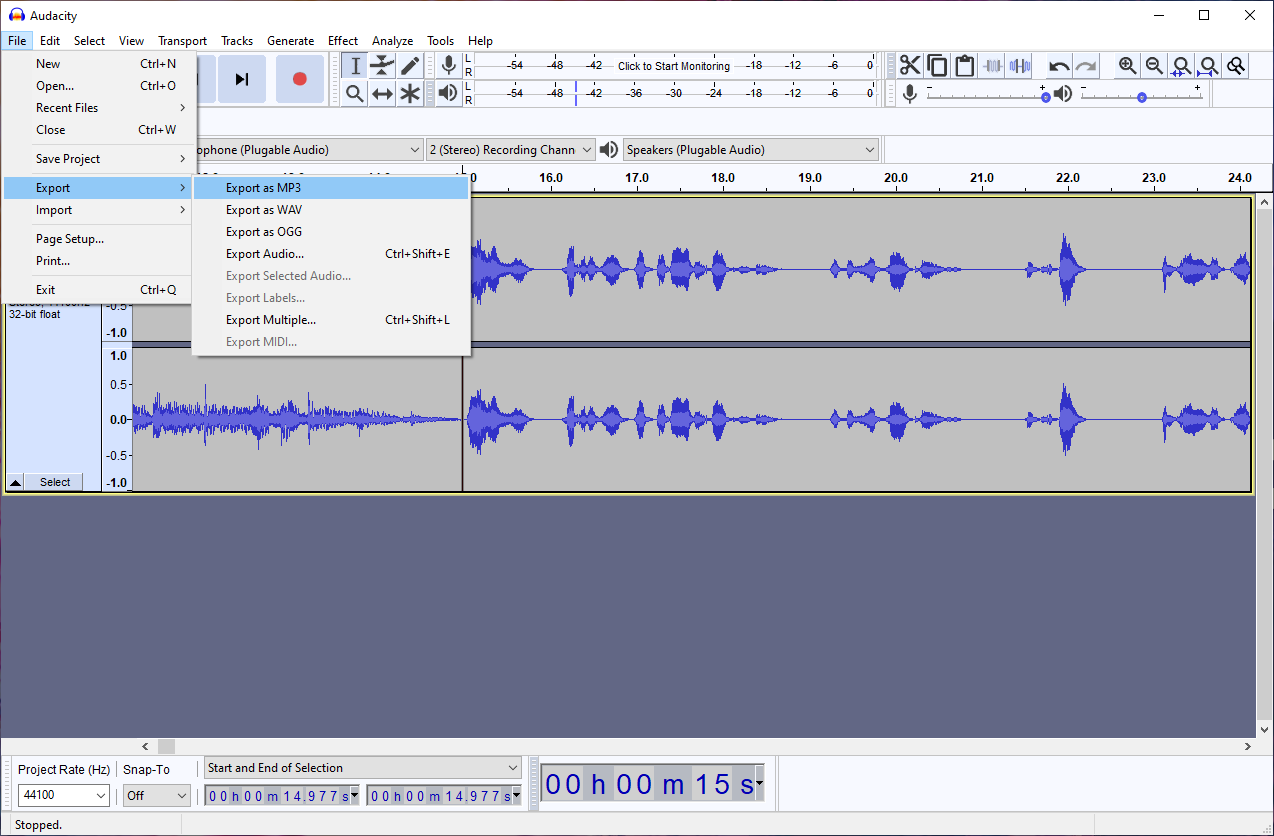Select the Multi-Tool asterisk icon
The width and height of the screenshot is (1274, 836).
pyautogui.click(x=410, y=94)
